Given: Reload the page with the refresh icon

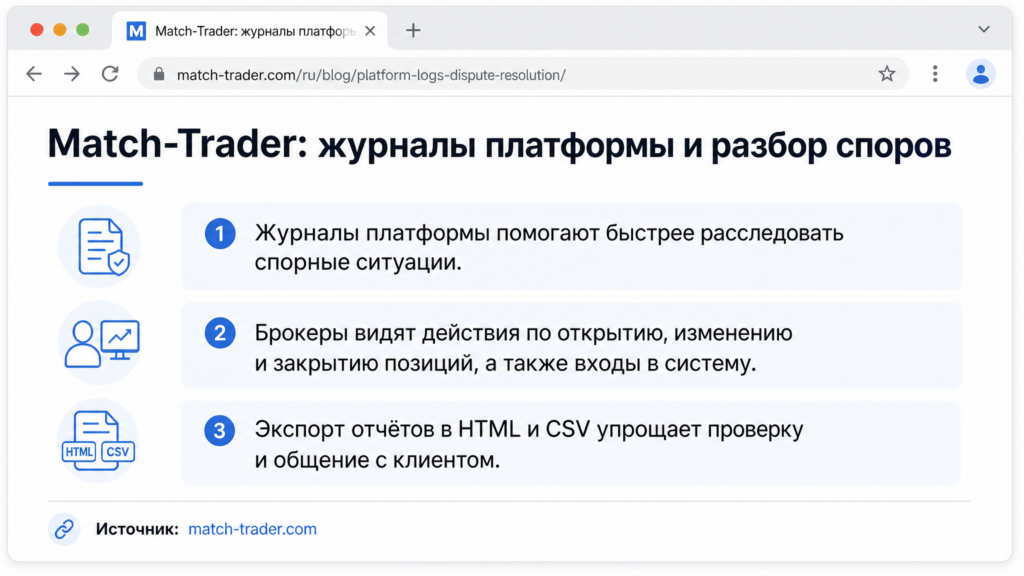Looking at the screenshot, I should [110, 74].
